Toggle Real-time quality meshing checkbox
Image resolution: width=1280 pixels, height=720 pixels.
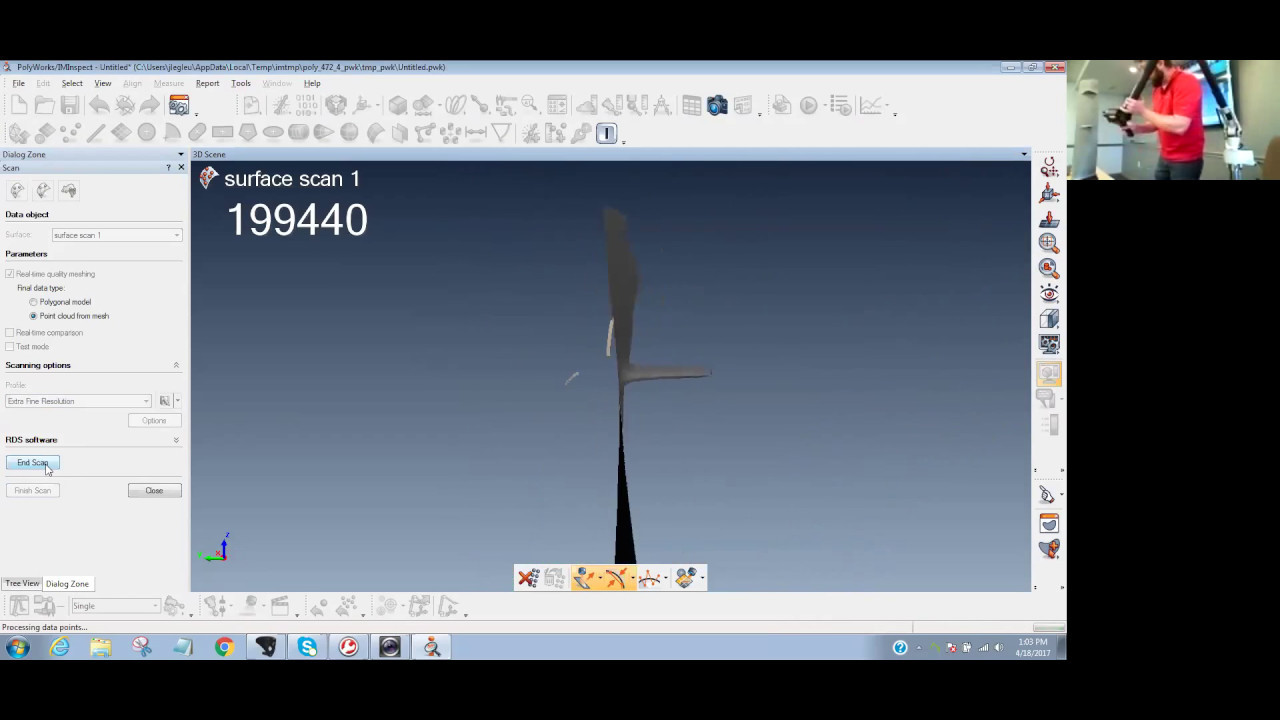(x=10, y=274)
